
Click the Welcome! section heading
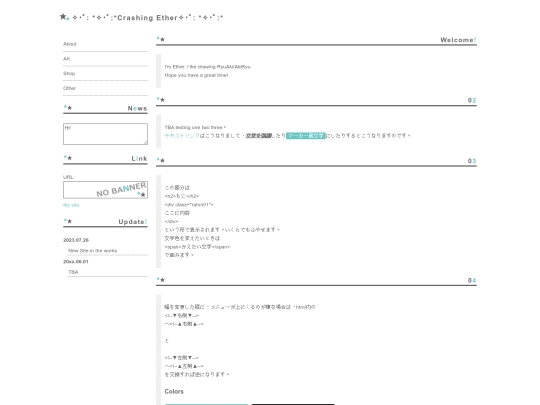[458, 40]
